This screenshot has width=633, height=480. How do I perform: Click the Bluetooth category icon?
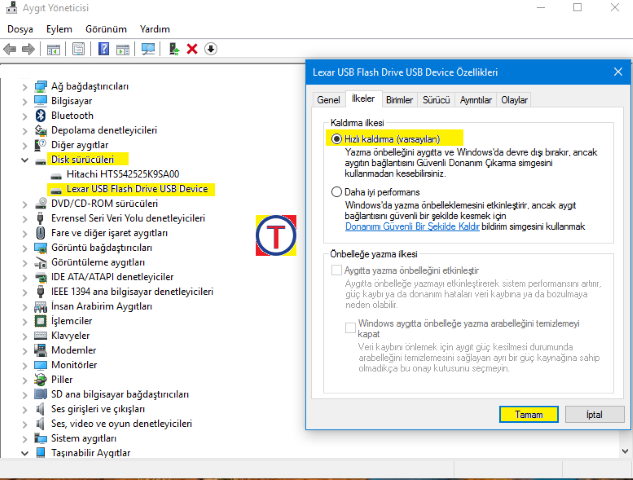(40, 115)
